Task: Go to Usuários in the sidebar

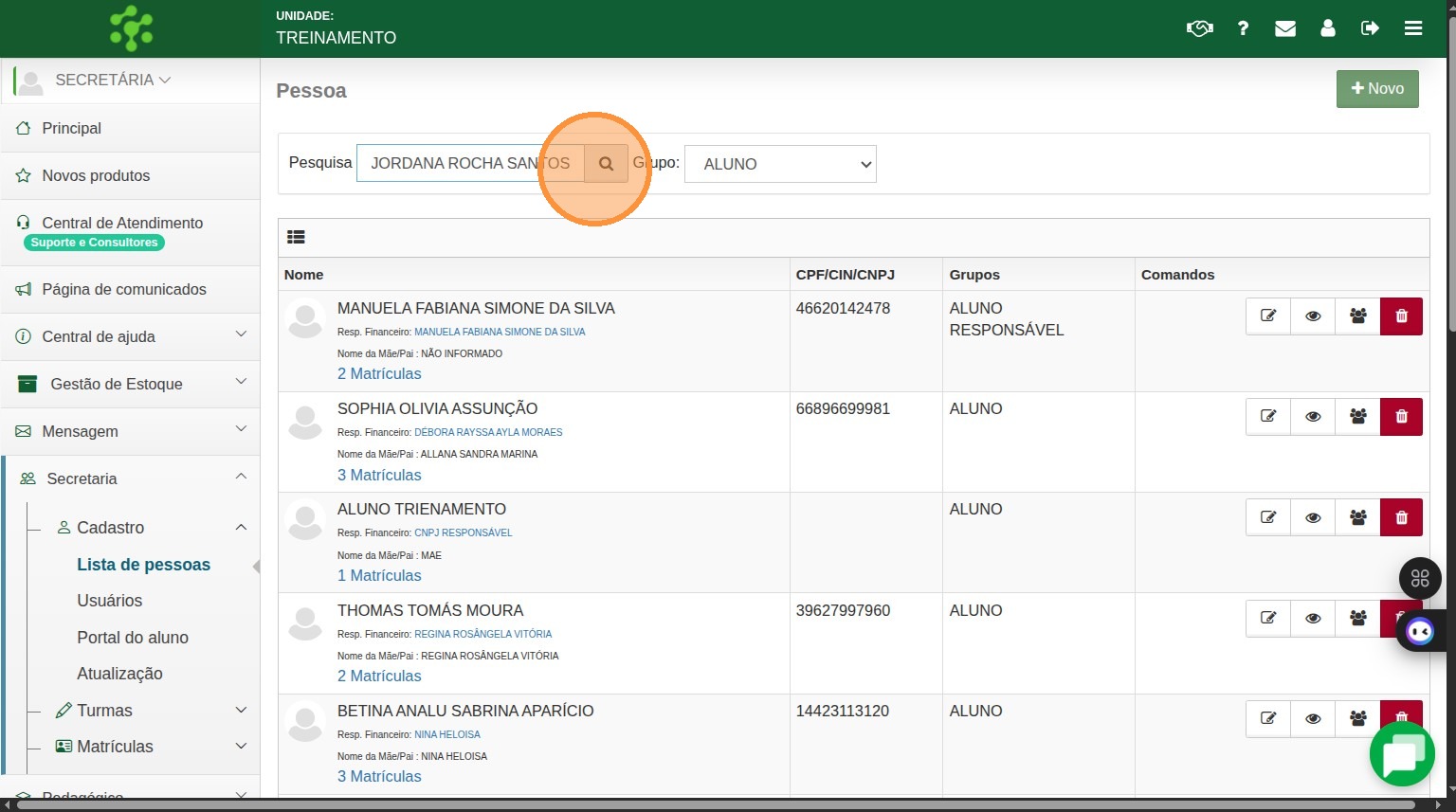Action: (109, 601)
